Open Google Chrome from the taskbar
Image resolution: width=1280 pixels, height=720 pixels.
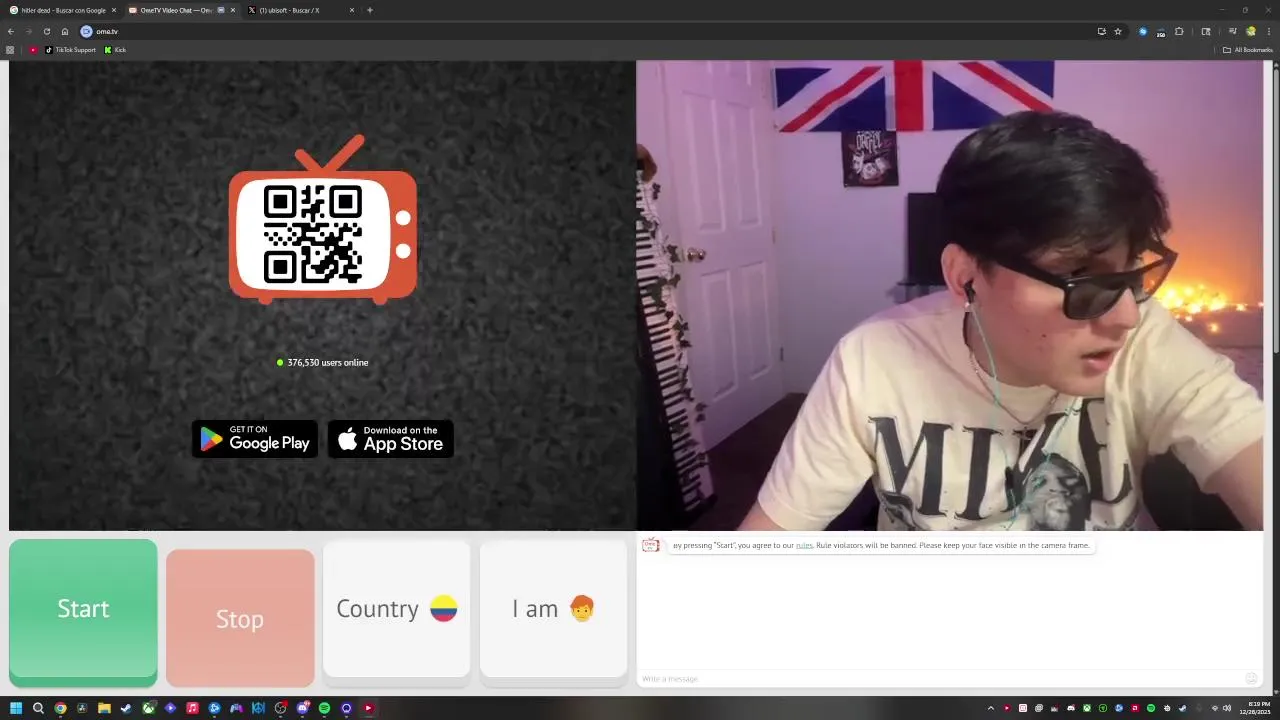click(60, 708)
